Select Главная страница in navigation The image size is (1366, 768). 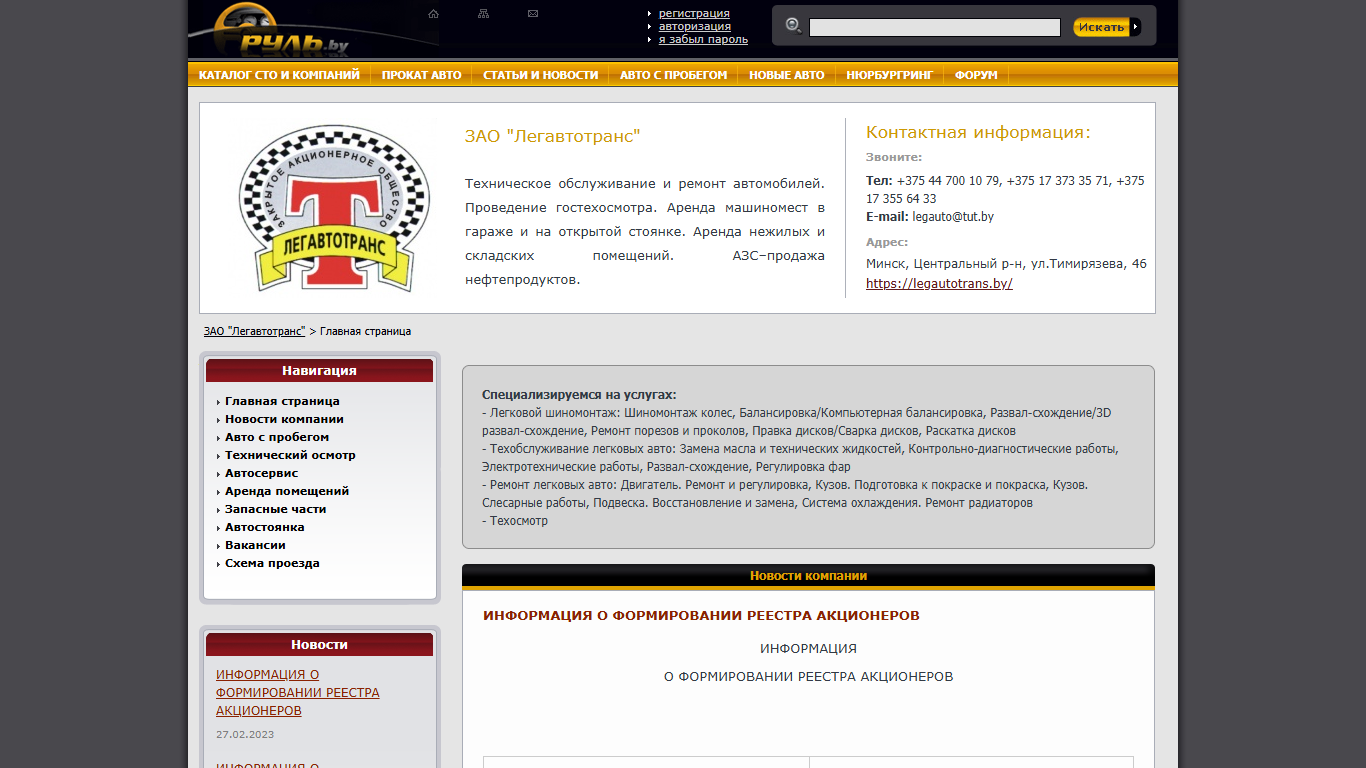[282, 401]
